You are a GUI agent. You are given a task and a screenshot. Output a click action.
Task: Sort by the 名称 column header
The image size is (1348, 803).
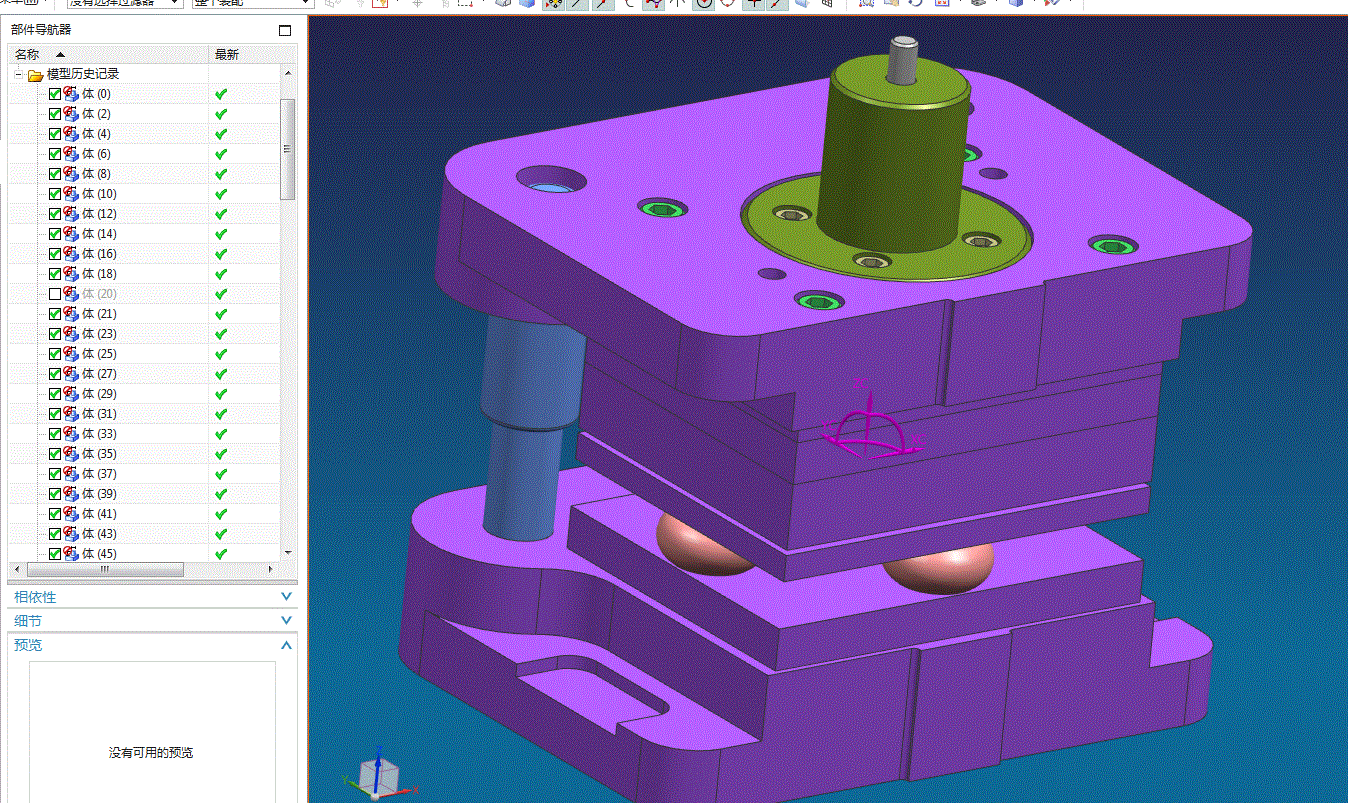(x=108, y=54)
